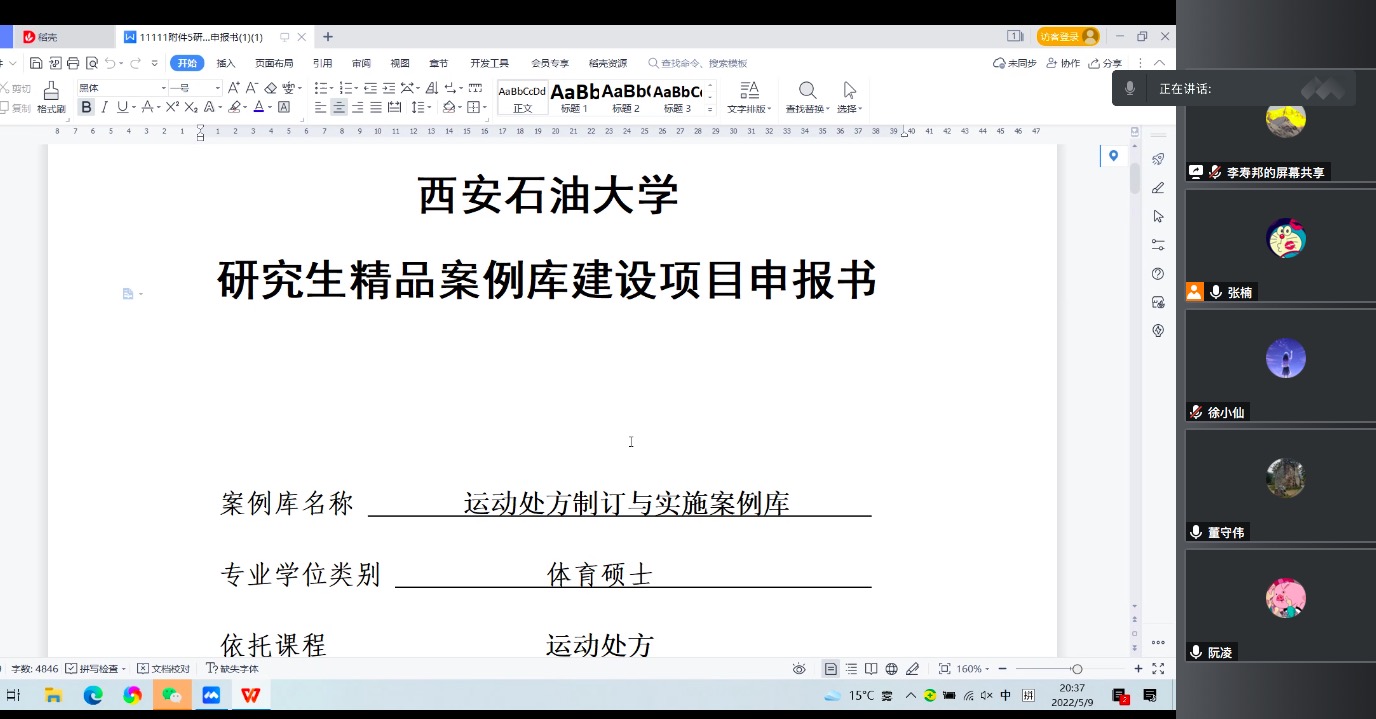Toggle bold formatting
This screenshot has width=1376, height=719.
(x=86, y=107)
